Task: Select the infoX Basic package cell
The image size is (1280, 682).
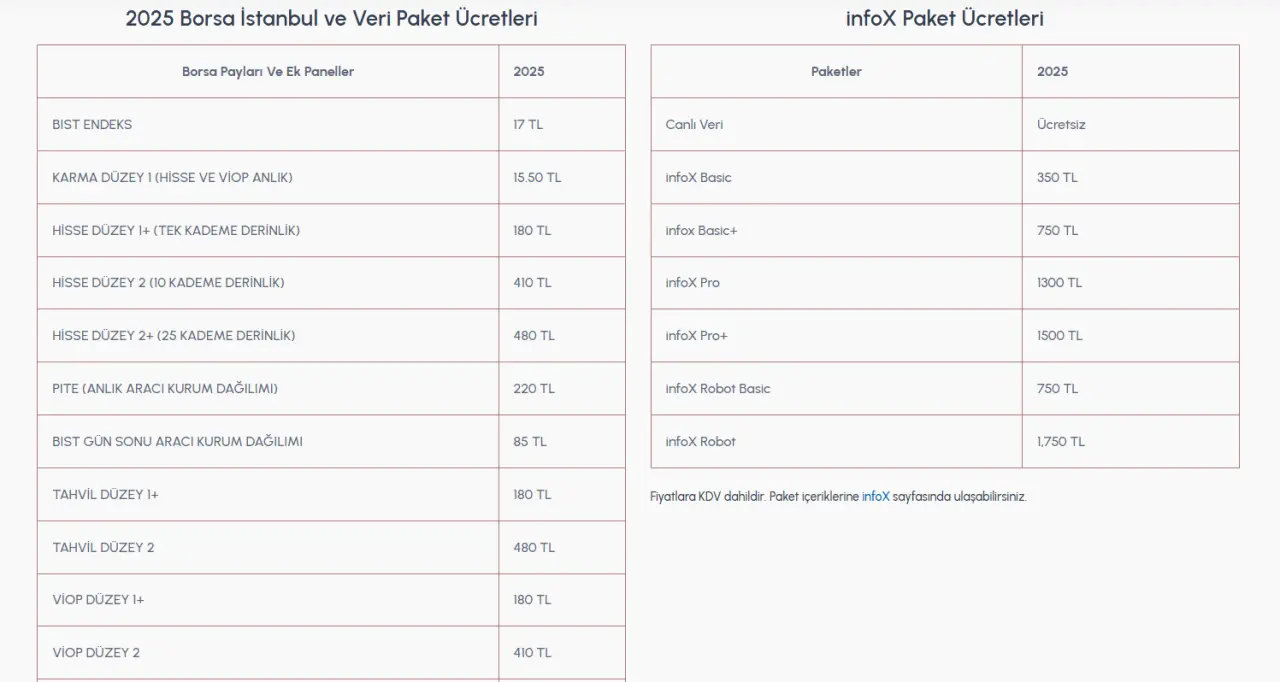Action: point(698,178)
